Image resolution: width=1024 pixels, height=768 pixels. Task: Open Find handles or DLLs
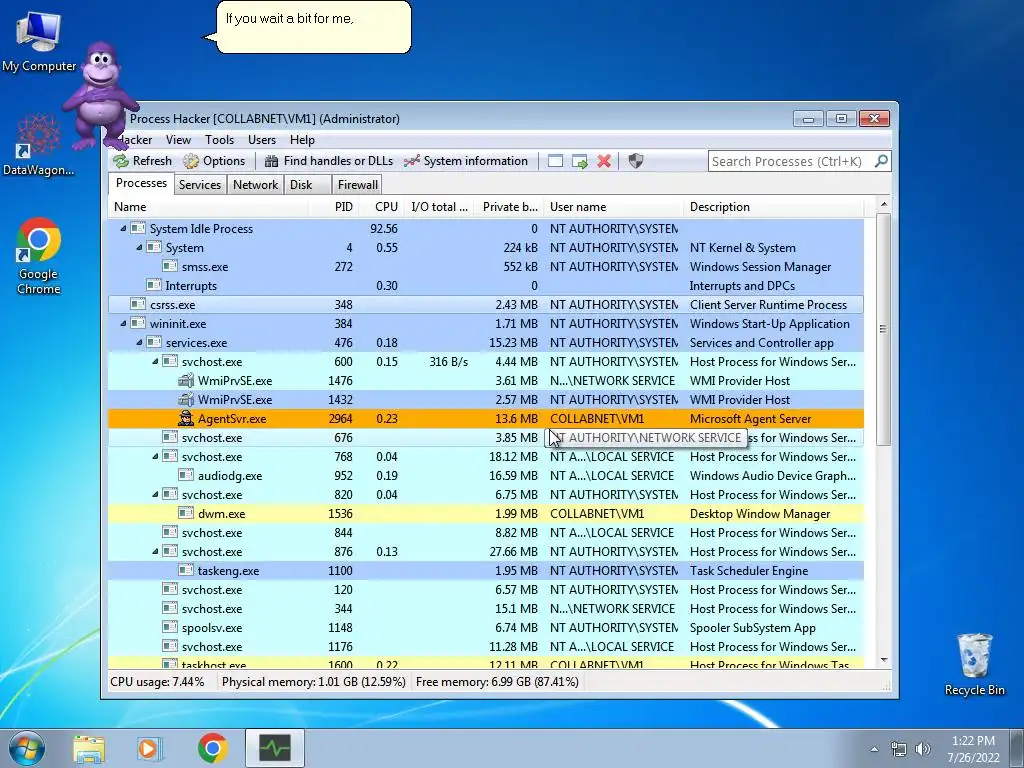328,161
